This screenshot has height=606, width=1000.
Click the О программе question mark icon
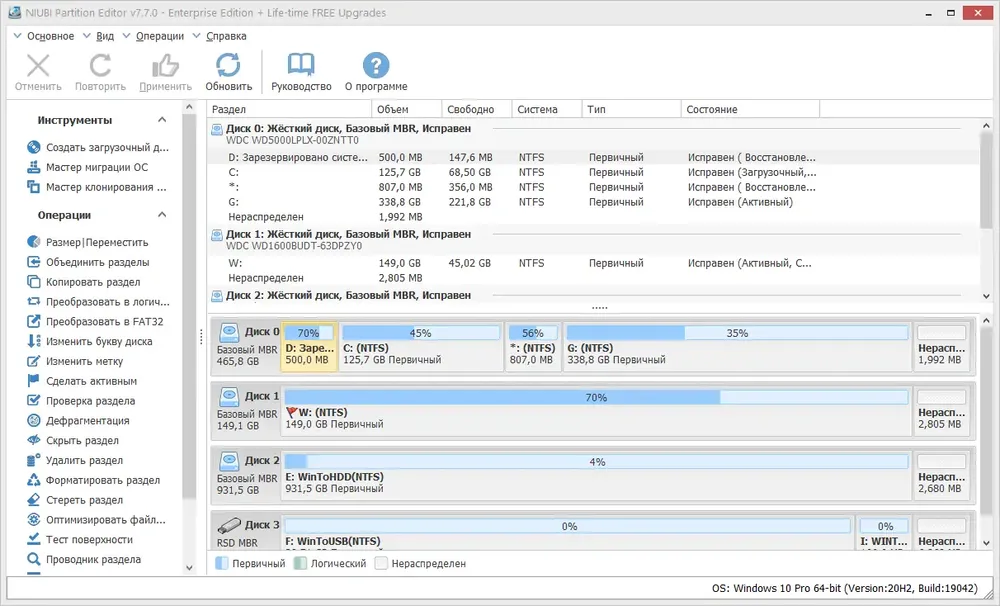pos(376,65)
